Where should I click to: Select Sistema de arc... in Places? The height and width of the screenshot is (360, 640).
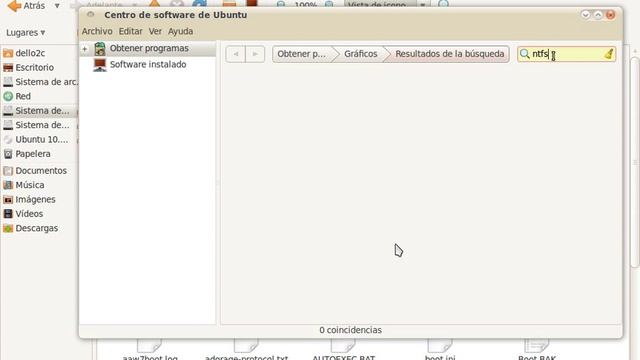40,82
